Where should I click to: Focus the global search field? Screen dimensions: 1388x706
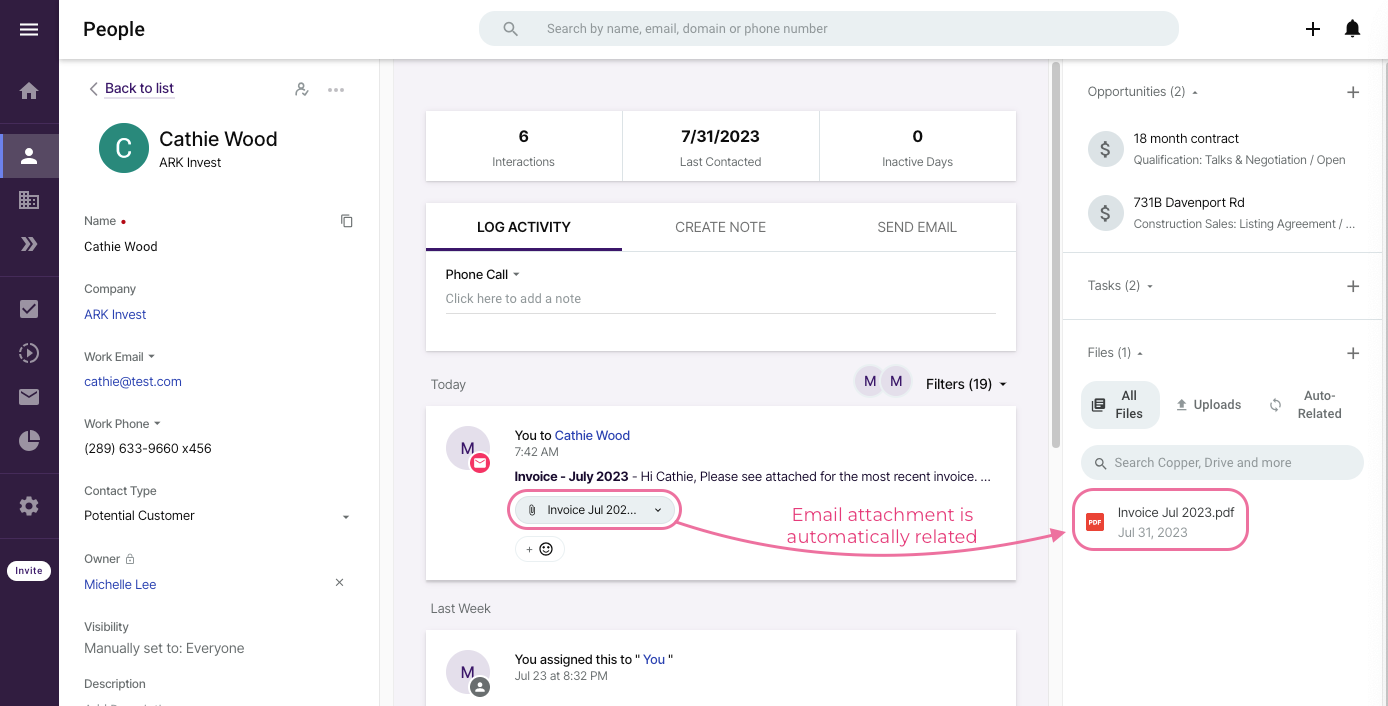click(829, 29)
